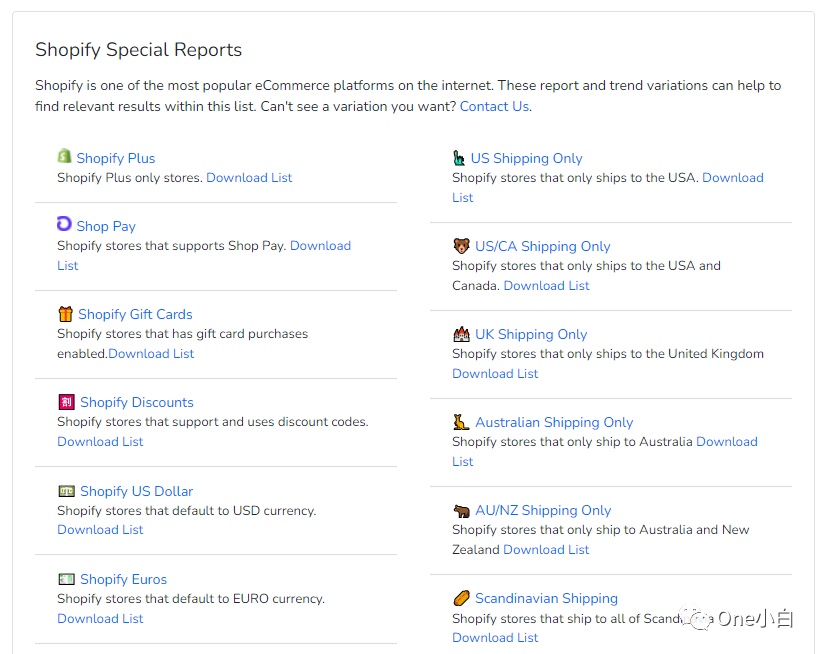Open AU/NZ Shipping Only report

(x=543, y=510)
